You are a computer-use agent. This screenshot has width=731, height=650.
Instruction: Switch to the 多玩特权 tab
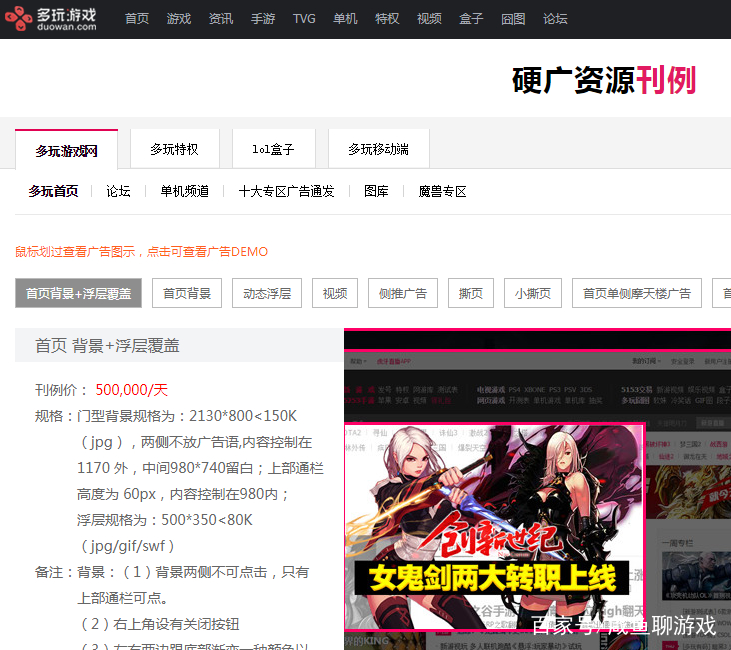pyautogui.click(x=175, y=149)
